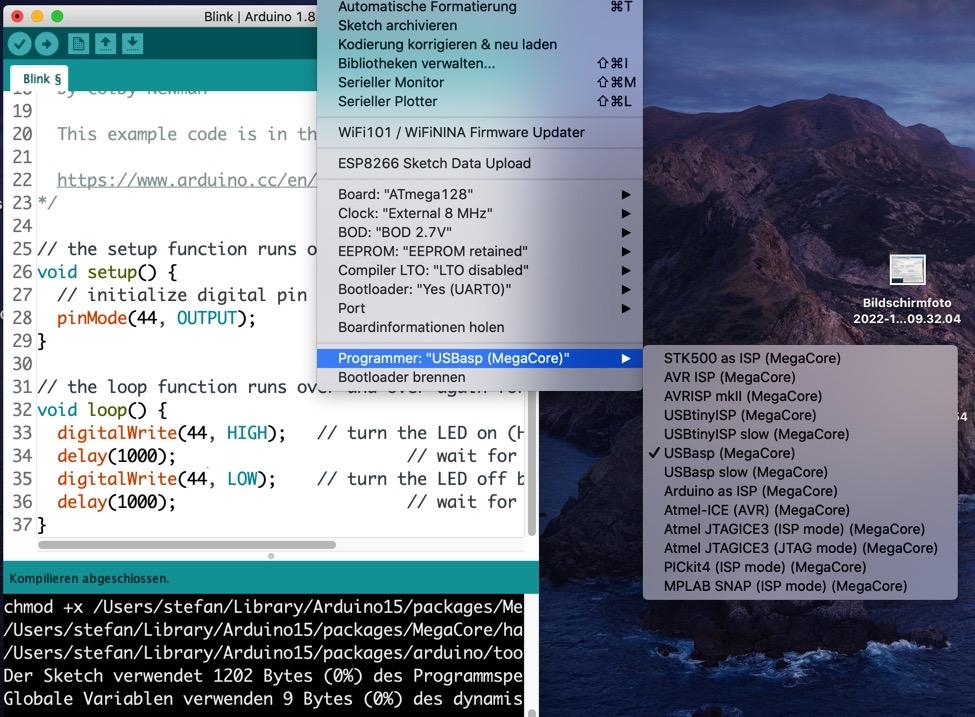Screen dimensions: 975x717
Task: Select Arduino as ISP (MegaCore) programmer
Action: [800, 491]
